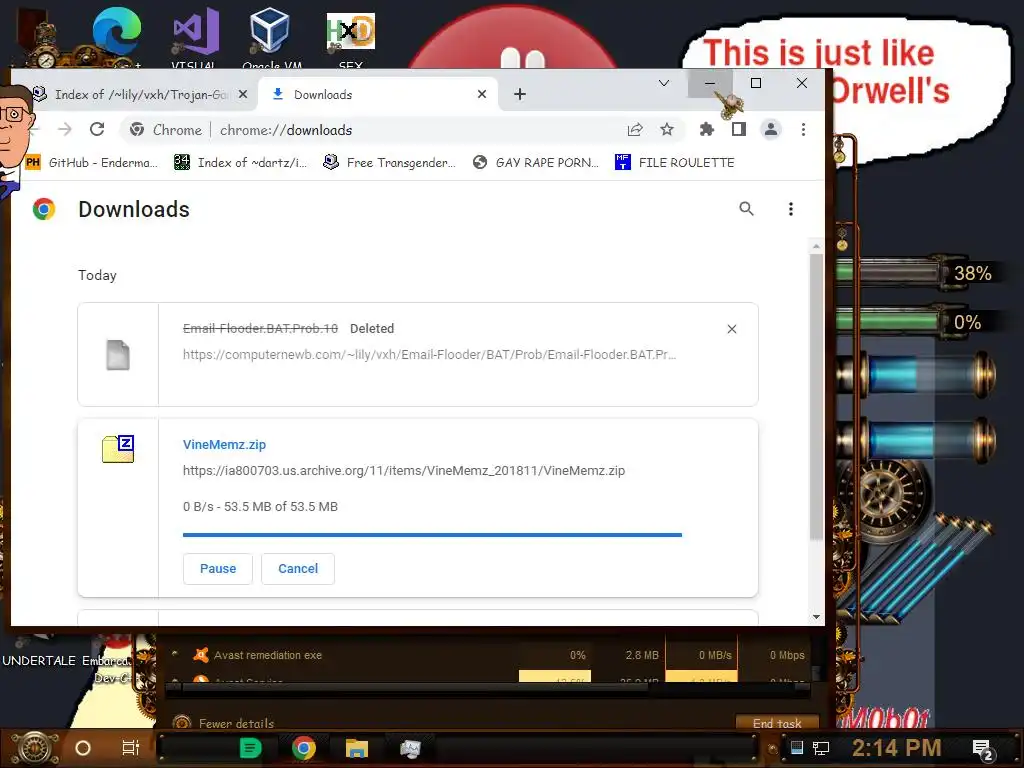This screenshot has height=768, width=1024.
Task: Click the VineMemz.zip download progress bar
Action: click(x=432, y=535)
